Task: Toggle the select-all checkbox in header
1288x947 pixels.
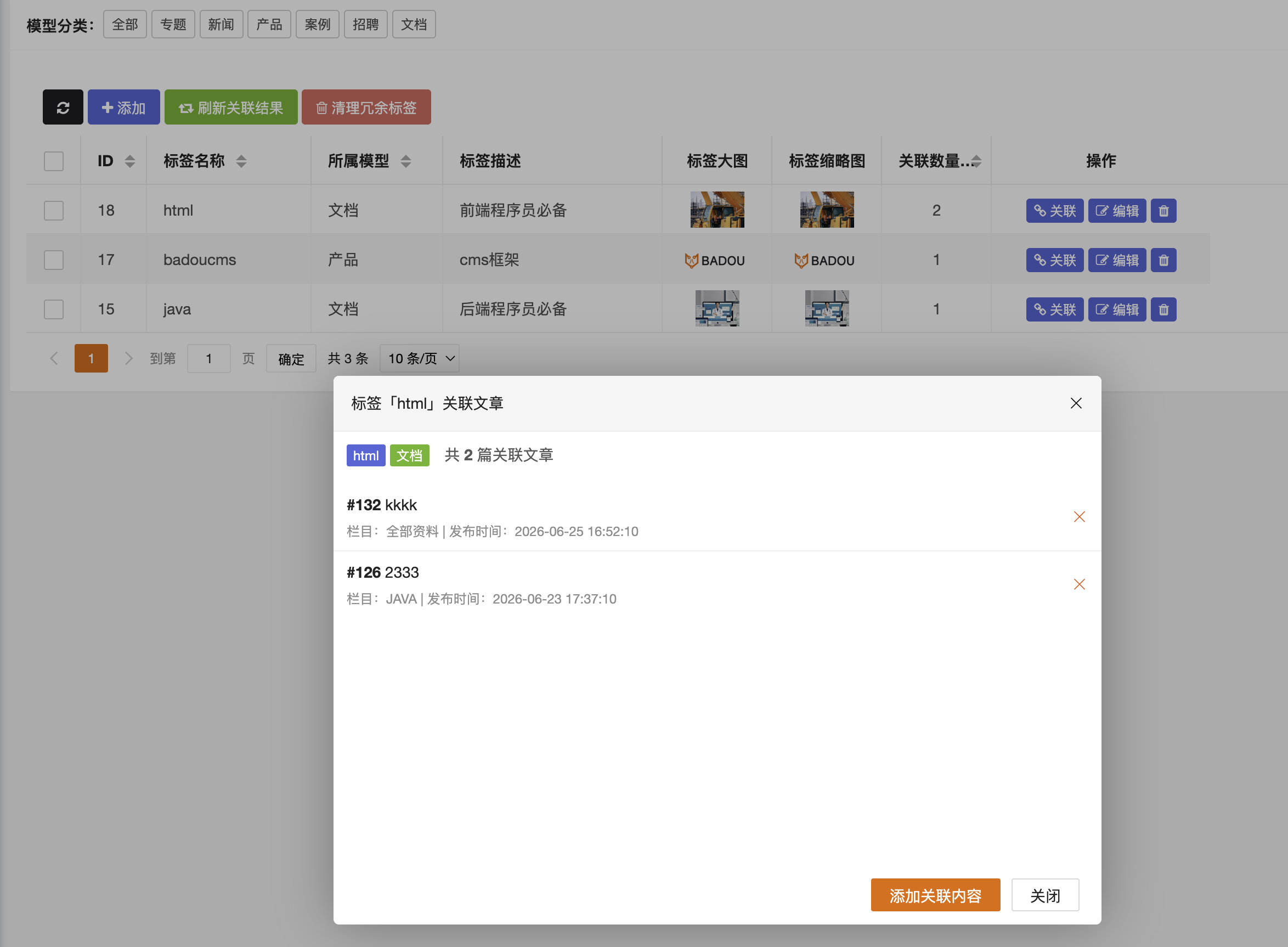Action: [54, 161]
